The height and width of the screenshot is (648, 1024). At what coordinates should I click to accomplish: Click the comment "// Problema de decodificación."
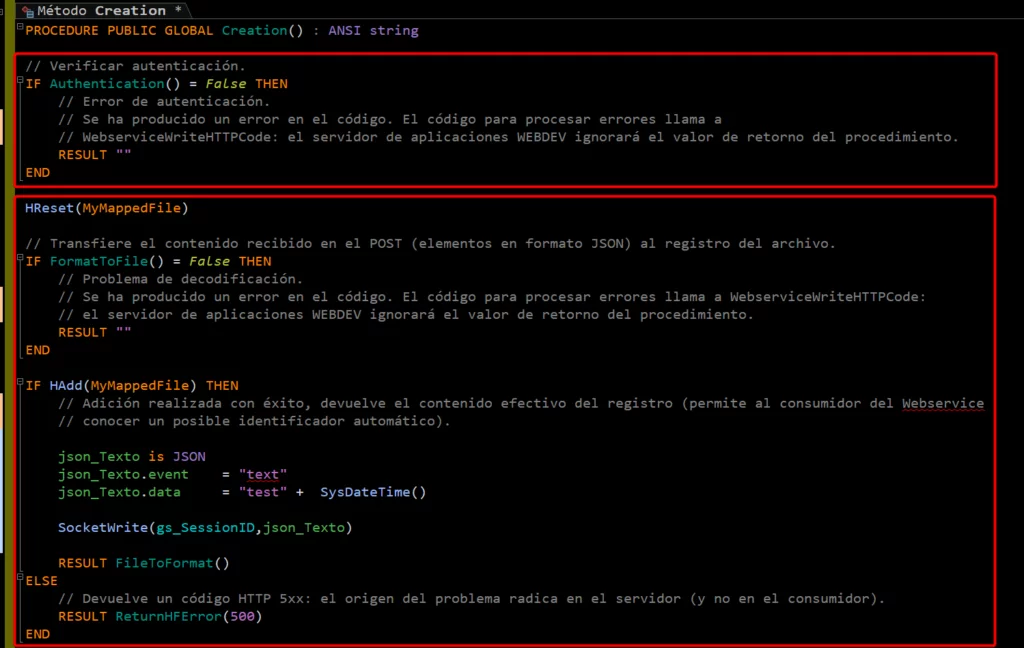point(180,279)
